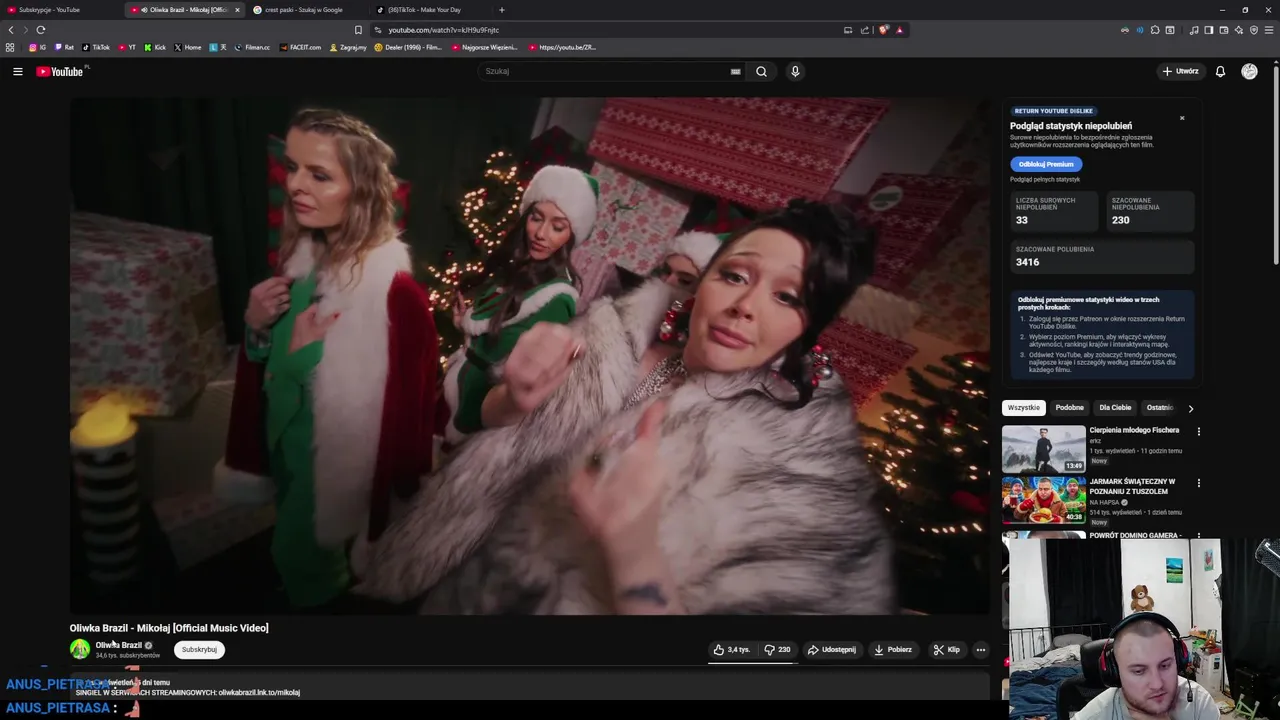The height and width of the screenshot is (720, 1280).
Task: Click the address bar URL
Action: pyautogui.click(x=443, y=30)
